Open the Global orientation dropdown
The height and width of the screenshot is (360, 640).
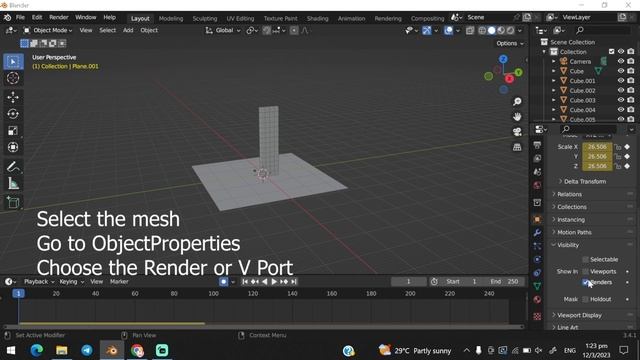[223, 30]
